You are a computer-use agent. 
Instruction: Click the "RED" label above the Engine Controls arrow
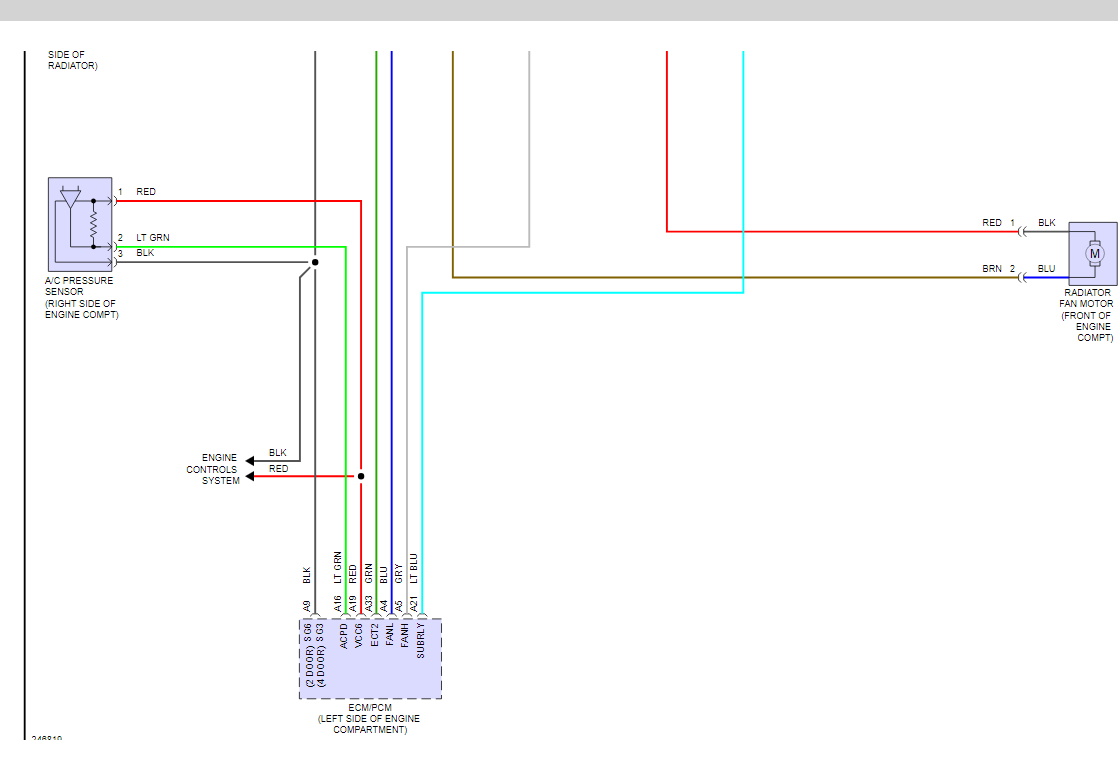point(279,469)
